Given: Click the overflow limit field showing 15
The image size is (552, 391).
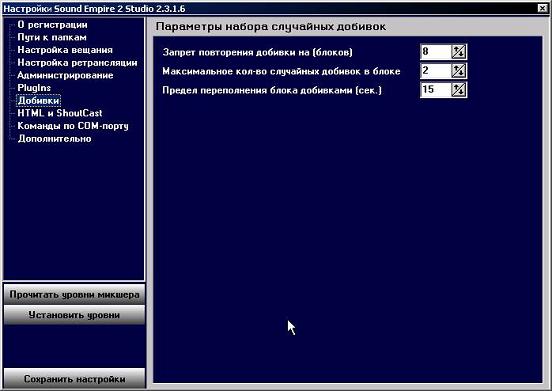Looking at the screenshot, I should (436, 90).
